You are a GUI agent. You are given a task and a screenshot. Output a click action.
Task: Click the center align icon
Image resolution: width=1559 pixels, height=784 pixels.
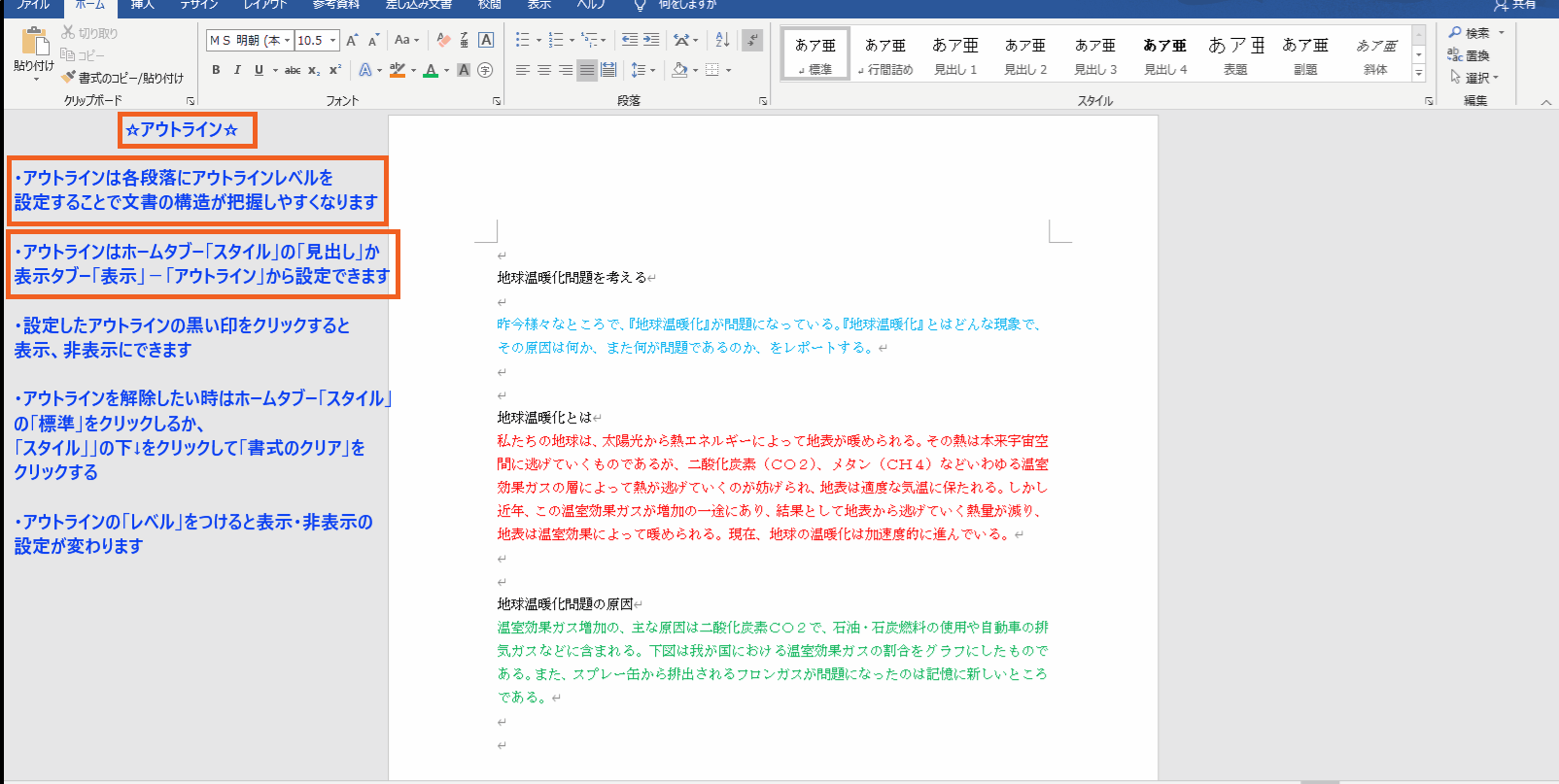click(544, 70)
